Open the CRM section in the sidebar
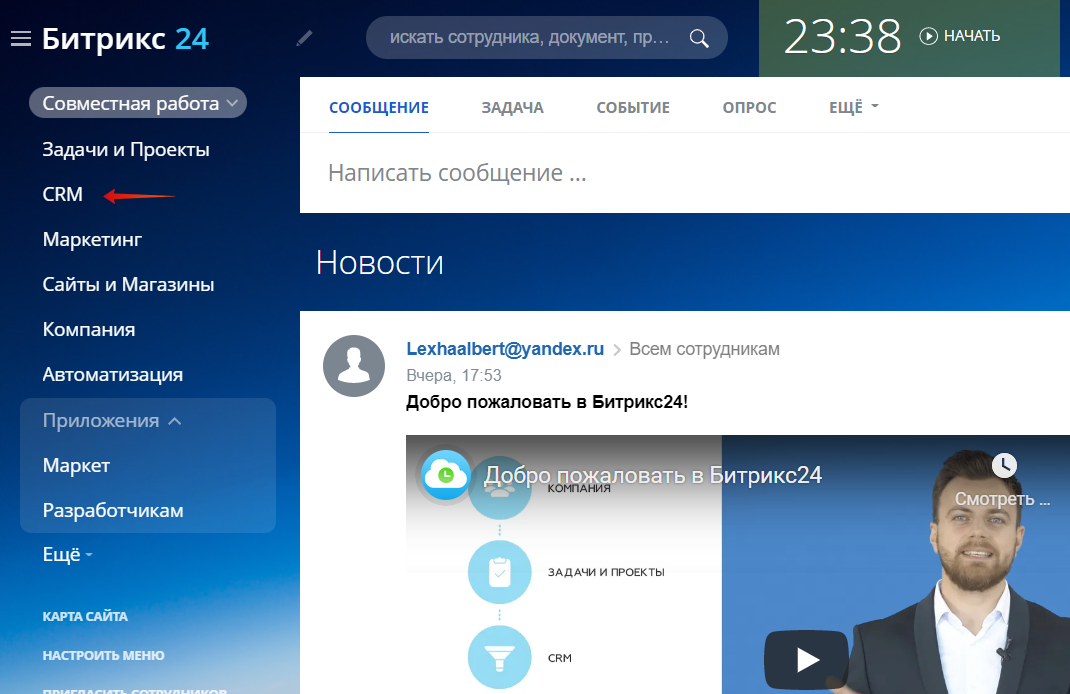The width and height of the screenshot is (1070, 694). point(62,194)
